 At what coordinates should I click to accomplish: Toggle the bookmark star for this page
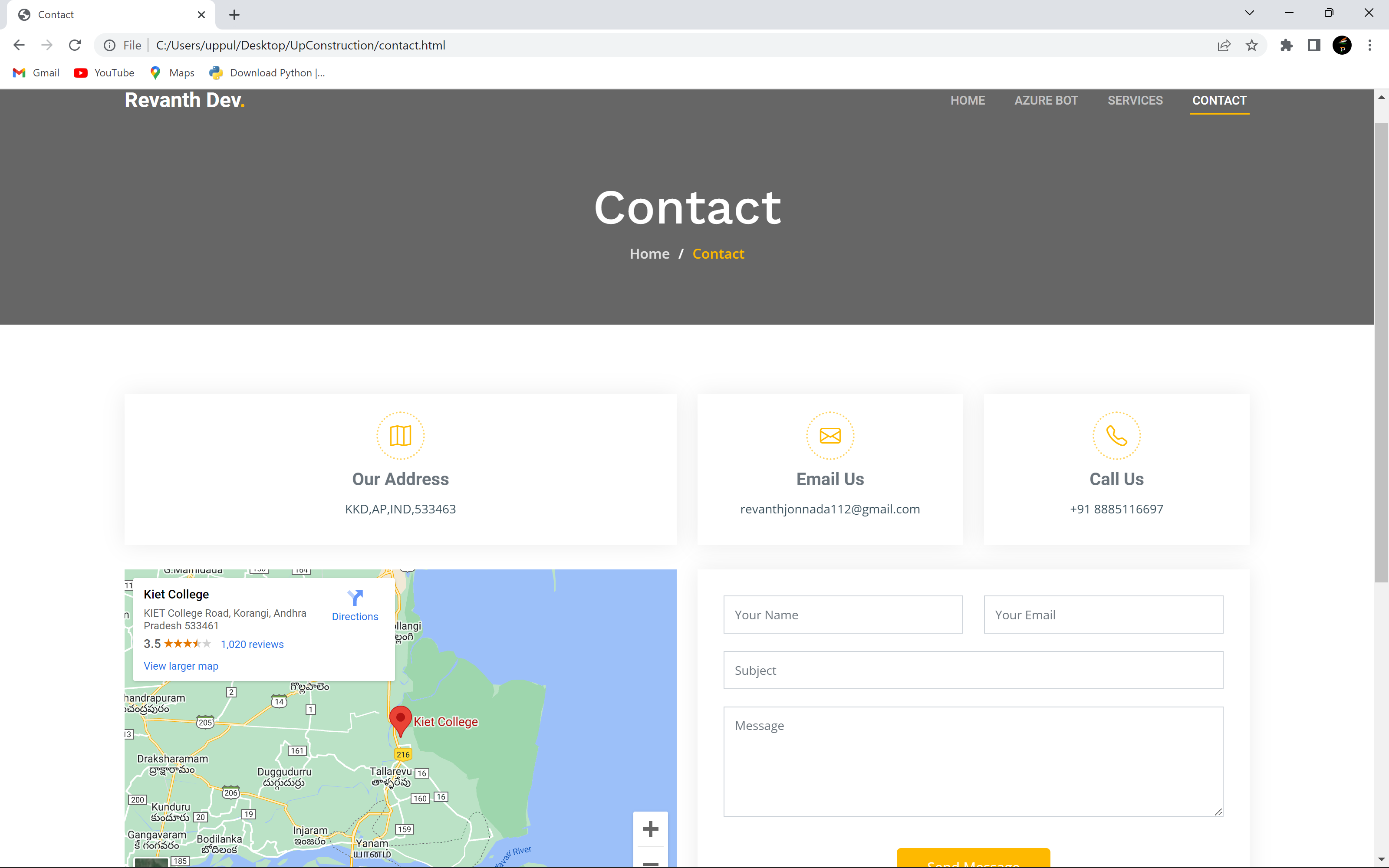click(x=1252, y=45)
